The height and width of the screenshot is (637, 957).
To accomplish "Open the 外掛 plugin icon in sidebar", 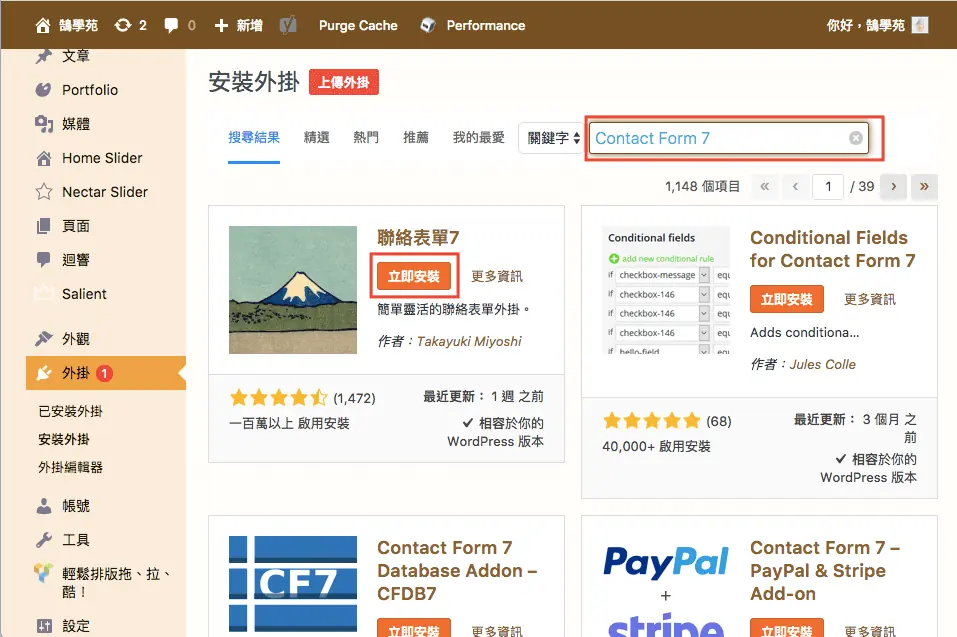I will (43, 373).
